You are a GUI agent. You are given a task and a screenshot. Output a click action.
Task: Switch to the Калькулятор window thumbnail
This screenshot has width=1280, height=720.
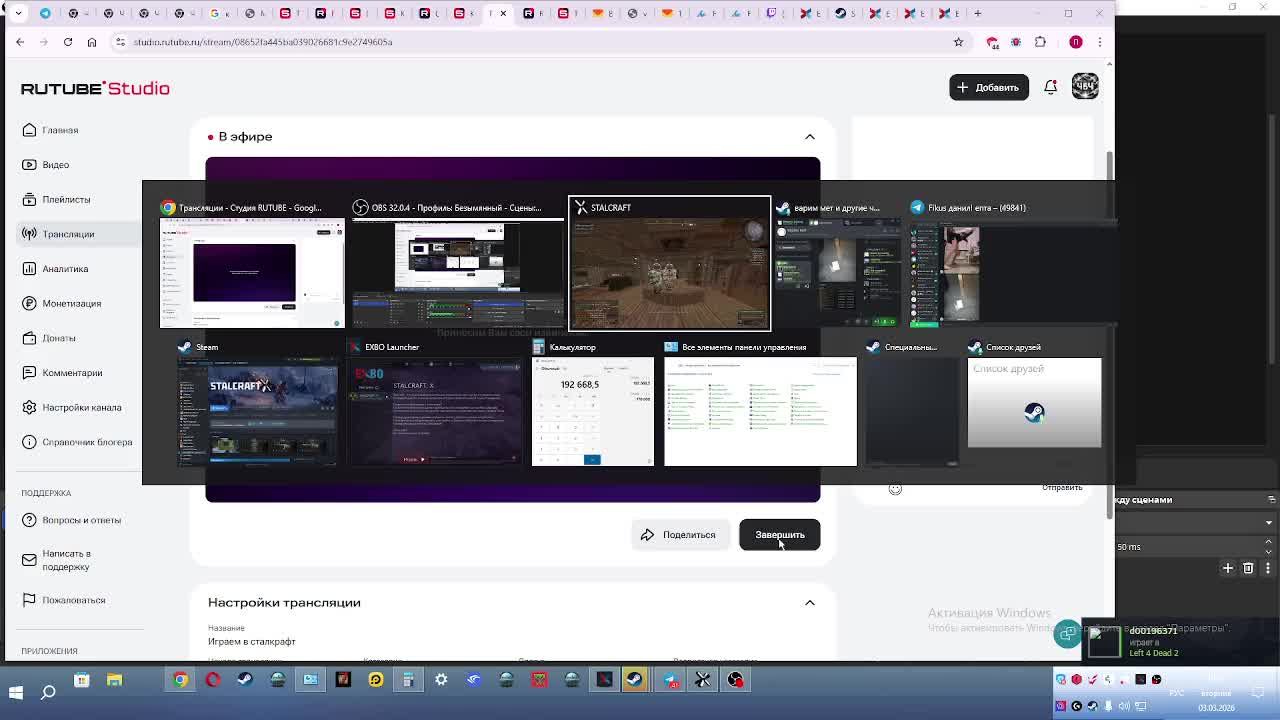pyautogui.click(x=592, y=404)
